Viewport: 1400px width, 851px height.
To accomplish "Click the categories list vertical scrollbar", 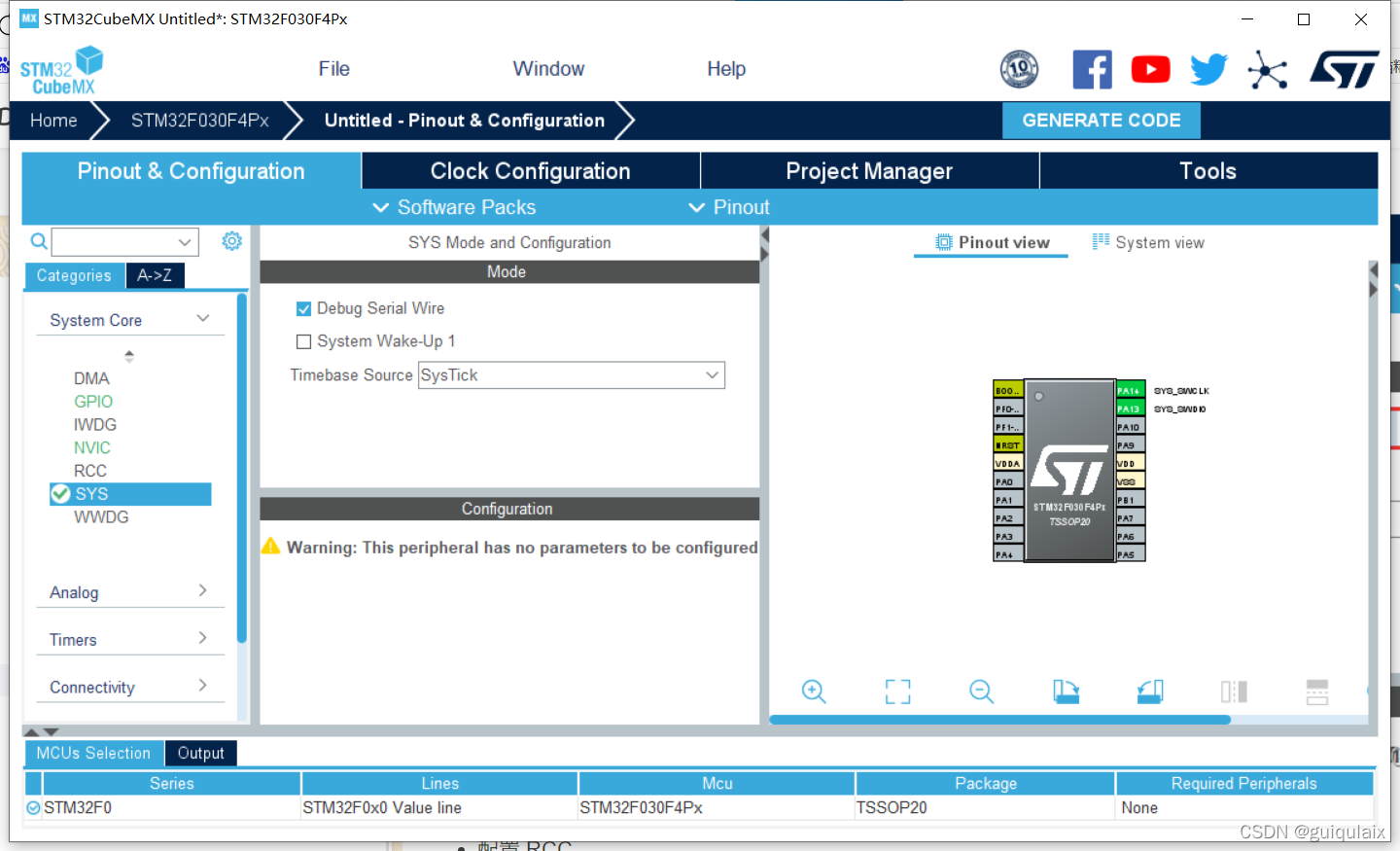I will [x=242, y=468].
